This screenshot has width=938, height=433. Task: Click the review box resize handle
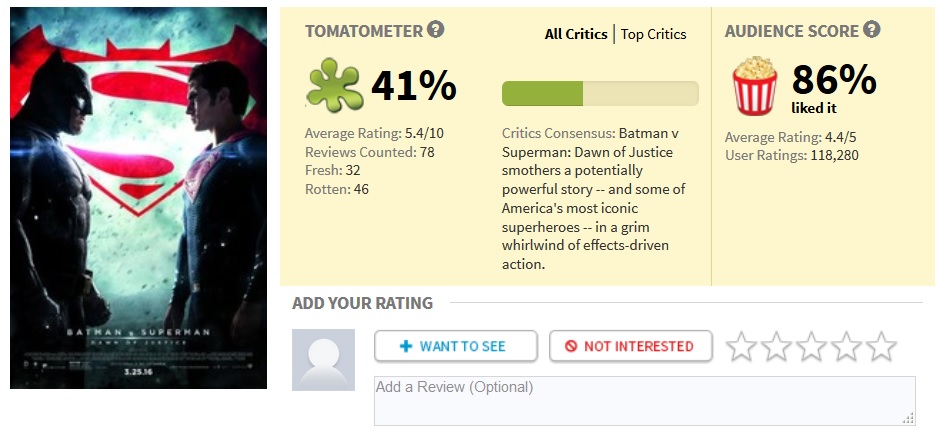click(909, 419)
